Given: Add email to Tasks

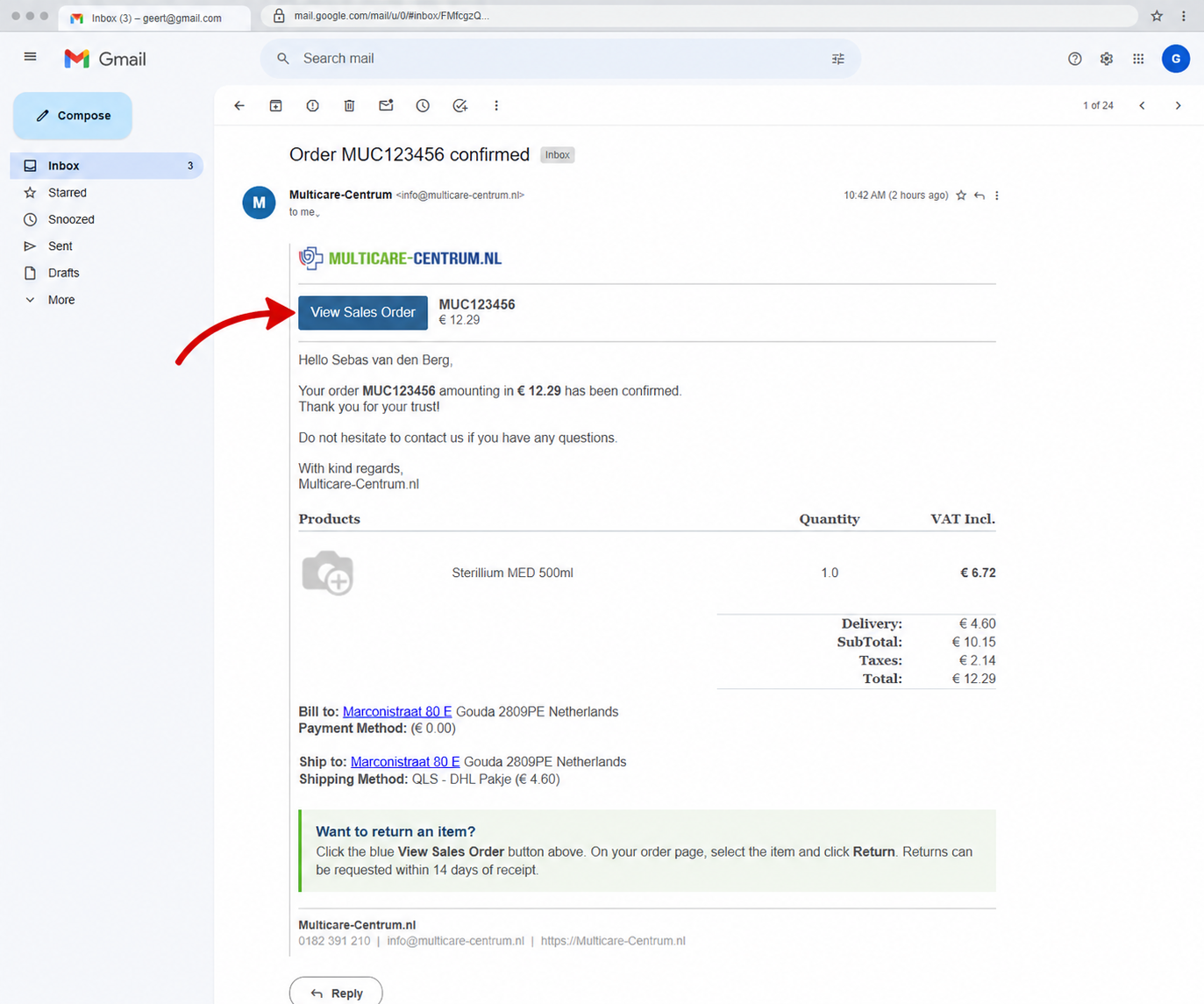Looking at the screenshot, I should tap(460, 105).
